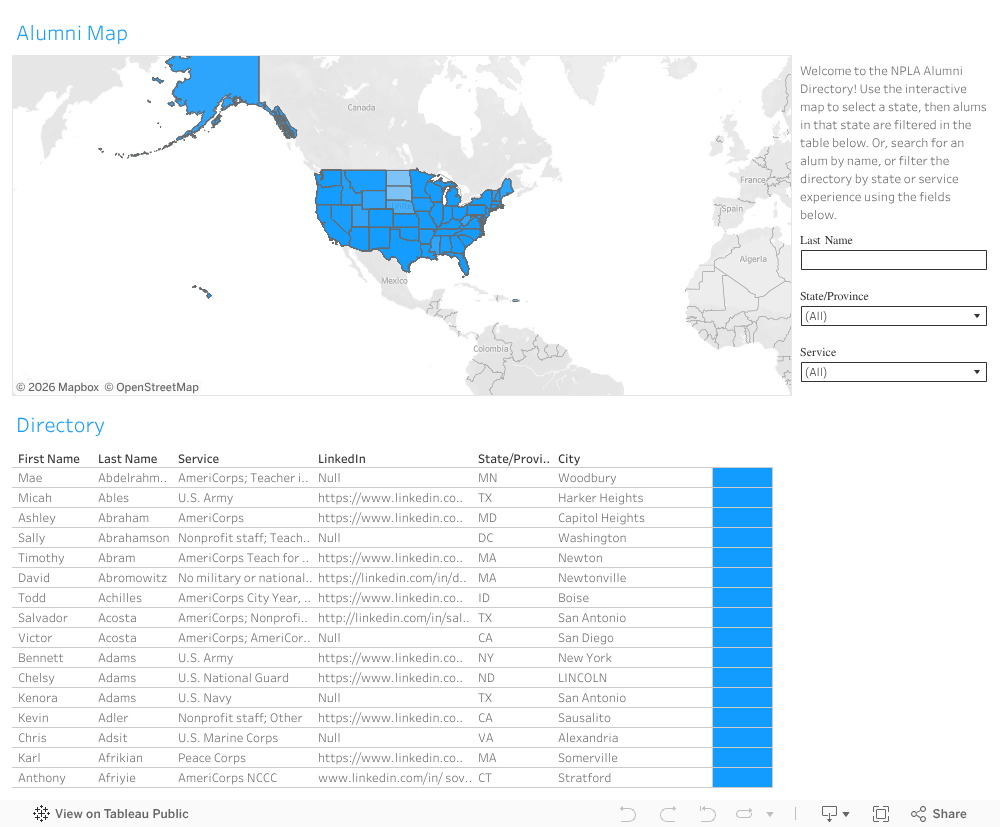Expand the Service filter dropdown
This screenshot has width=1000, height=827.
pos(893,372)
